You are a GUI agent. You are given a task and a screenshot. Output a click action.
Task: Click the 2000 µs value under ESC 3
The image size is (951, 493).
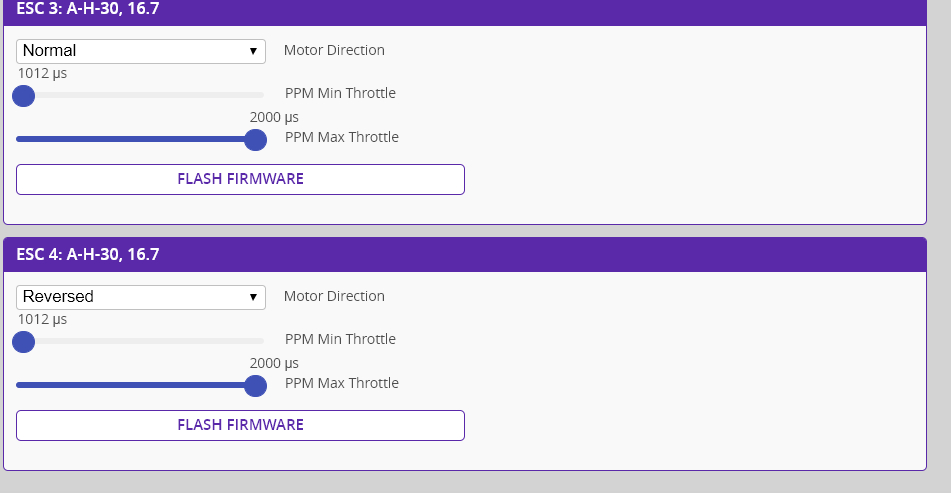[x=274, y=117]
